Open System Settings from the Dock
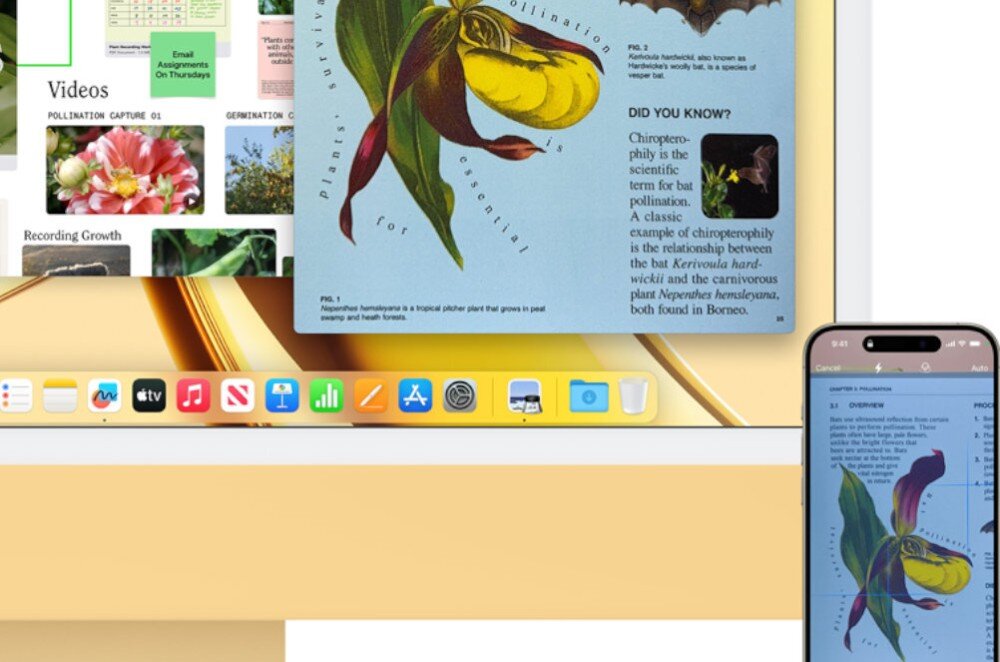The width and height of the screenshot is (1000, 662). [458, 394]
